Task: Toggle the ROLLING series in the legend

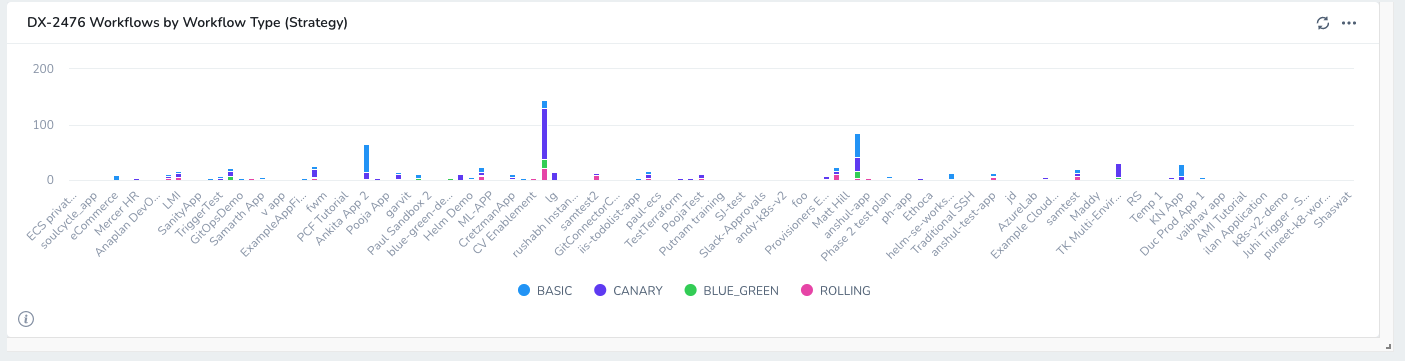Action: (836, 291)
